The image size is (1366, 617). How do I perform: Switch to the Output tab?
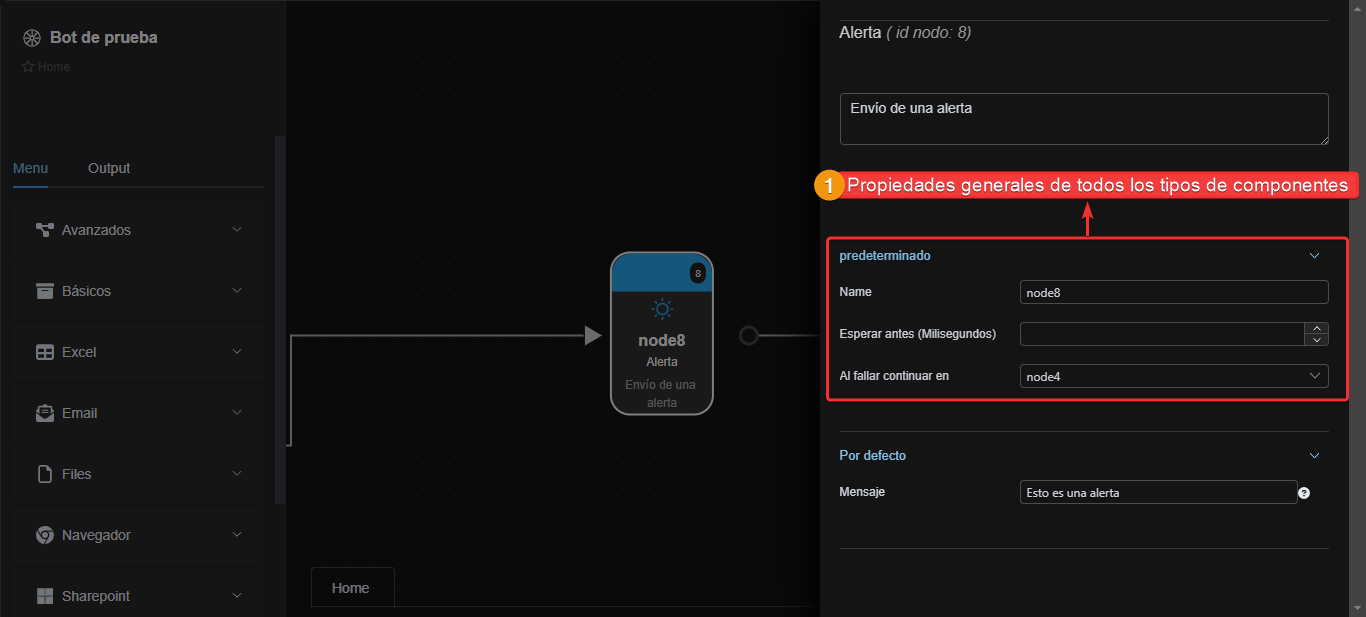point(109,168)
